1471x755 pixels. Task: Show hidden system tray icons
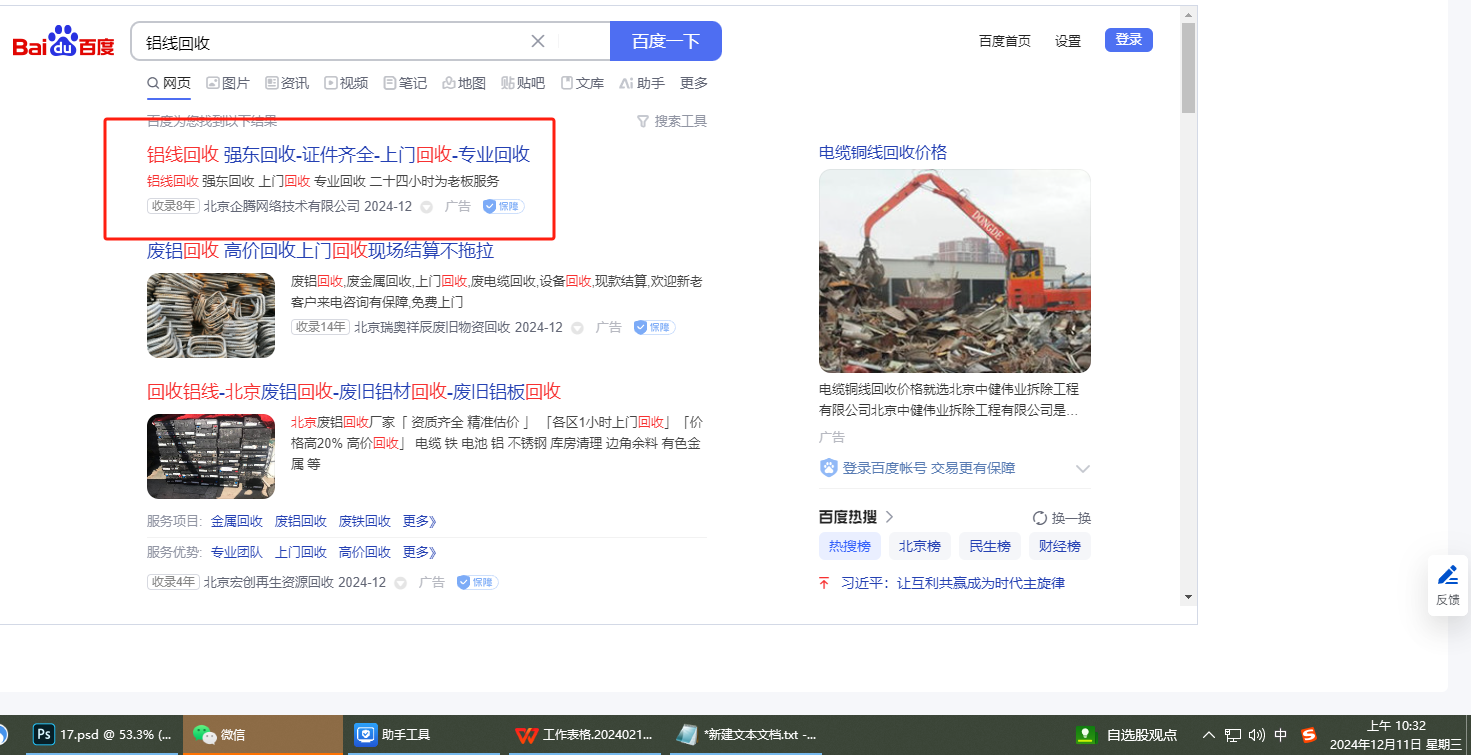tap(1209, 735)
